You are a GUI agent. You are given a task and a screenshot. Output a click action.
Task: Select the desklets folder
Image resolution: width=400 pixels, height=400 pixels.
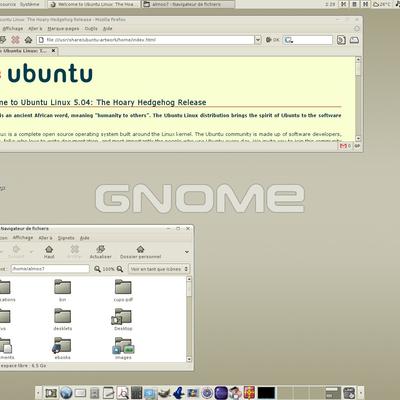coord(63,319)
